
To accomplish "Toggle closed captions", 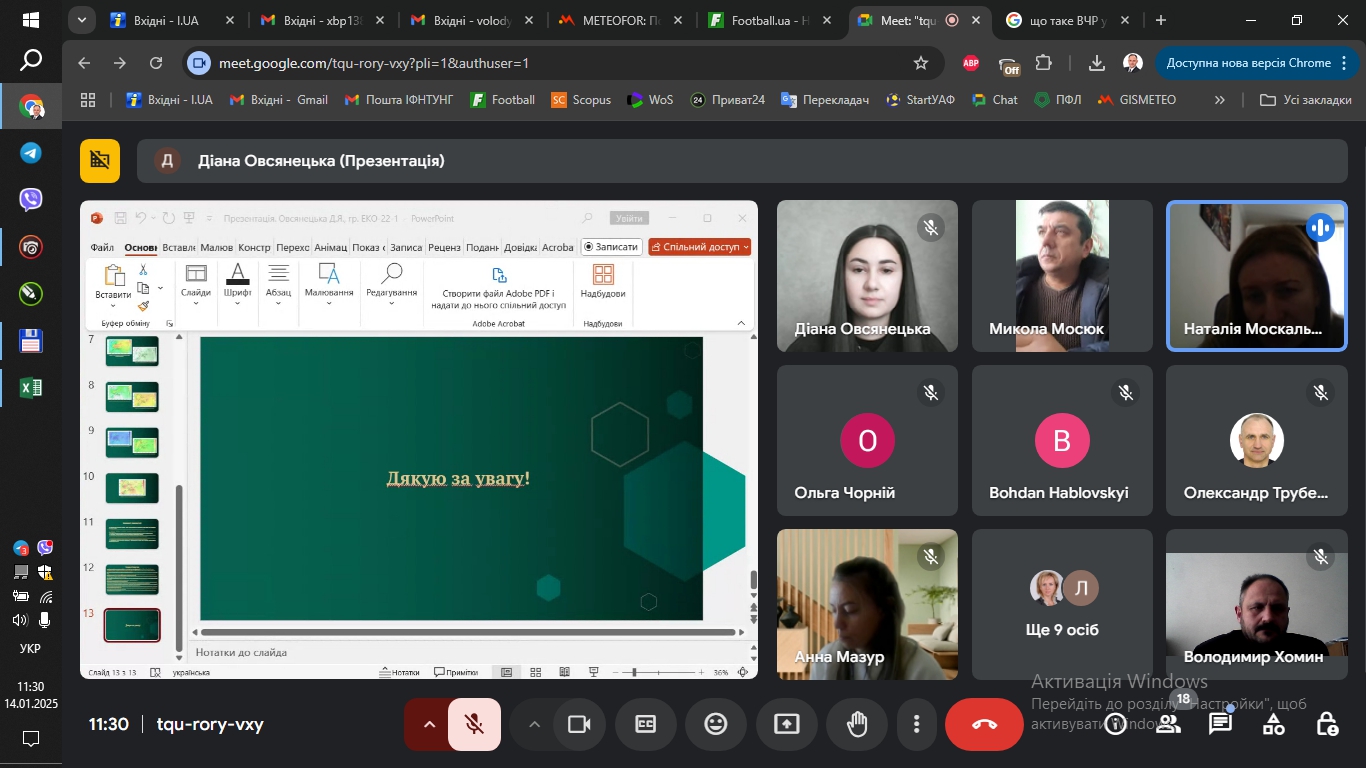I will (646, 724).
